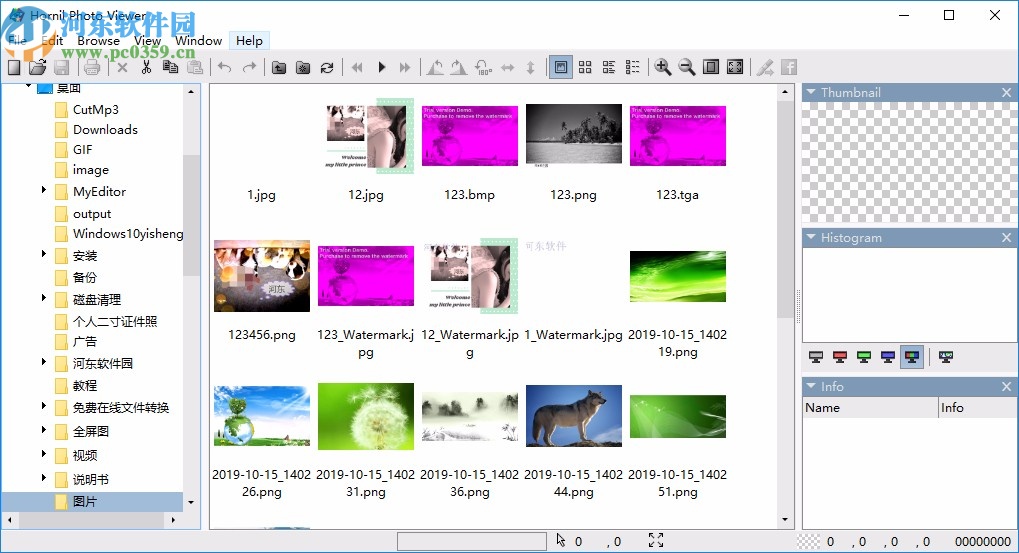The image size is (1019, 553).
Task: Rotate image right icon
Action: pyautogui.click(x=459, y=67)
